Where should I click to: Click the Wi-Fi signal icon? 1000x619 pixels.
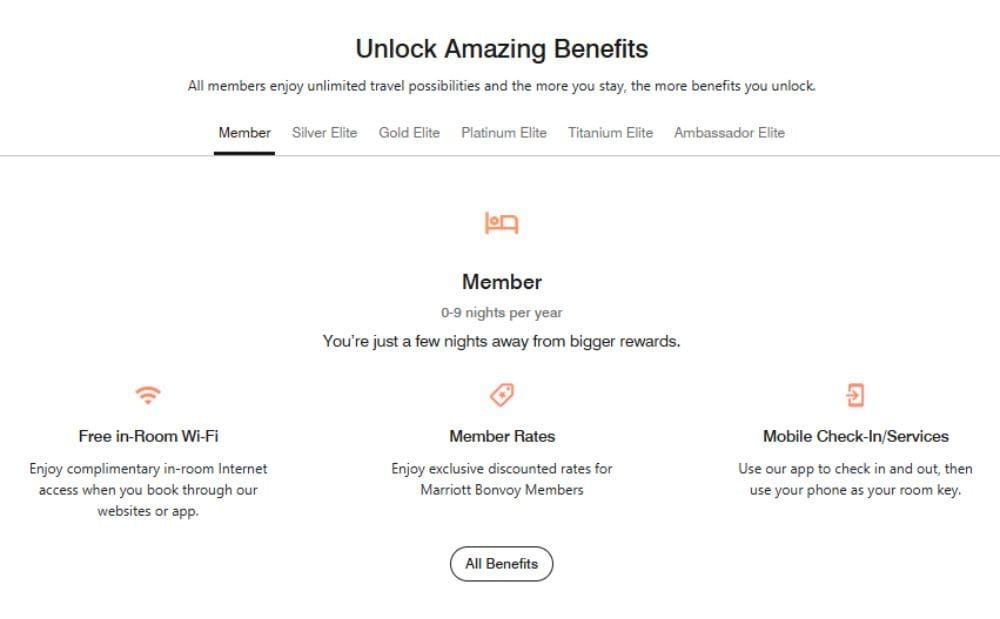[146, 394]
